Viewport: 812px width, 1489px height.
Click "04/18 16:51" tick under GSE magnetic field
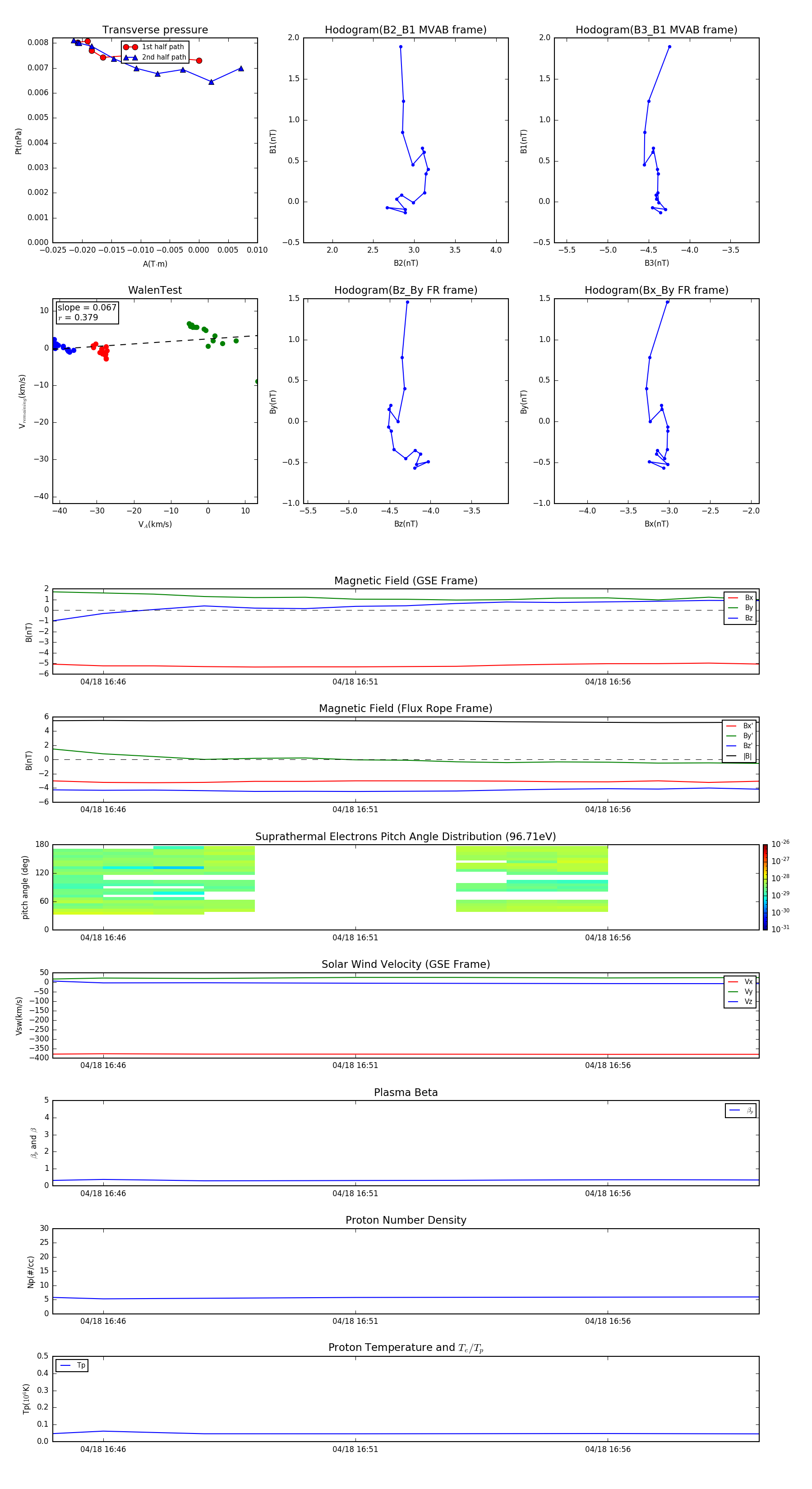point(355,682)
